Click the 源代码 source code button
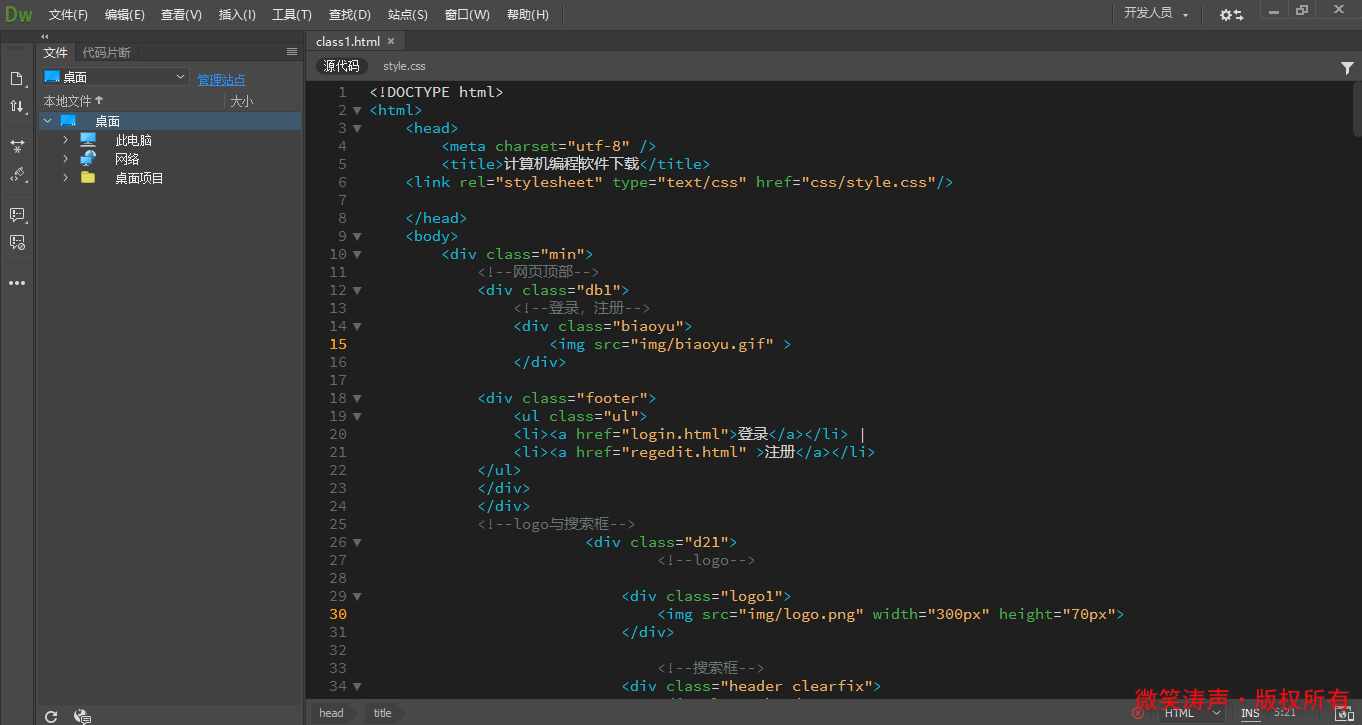The height and width of the screenshot is (725, 1362). (341, 66)
